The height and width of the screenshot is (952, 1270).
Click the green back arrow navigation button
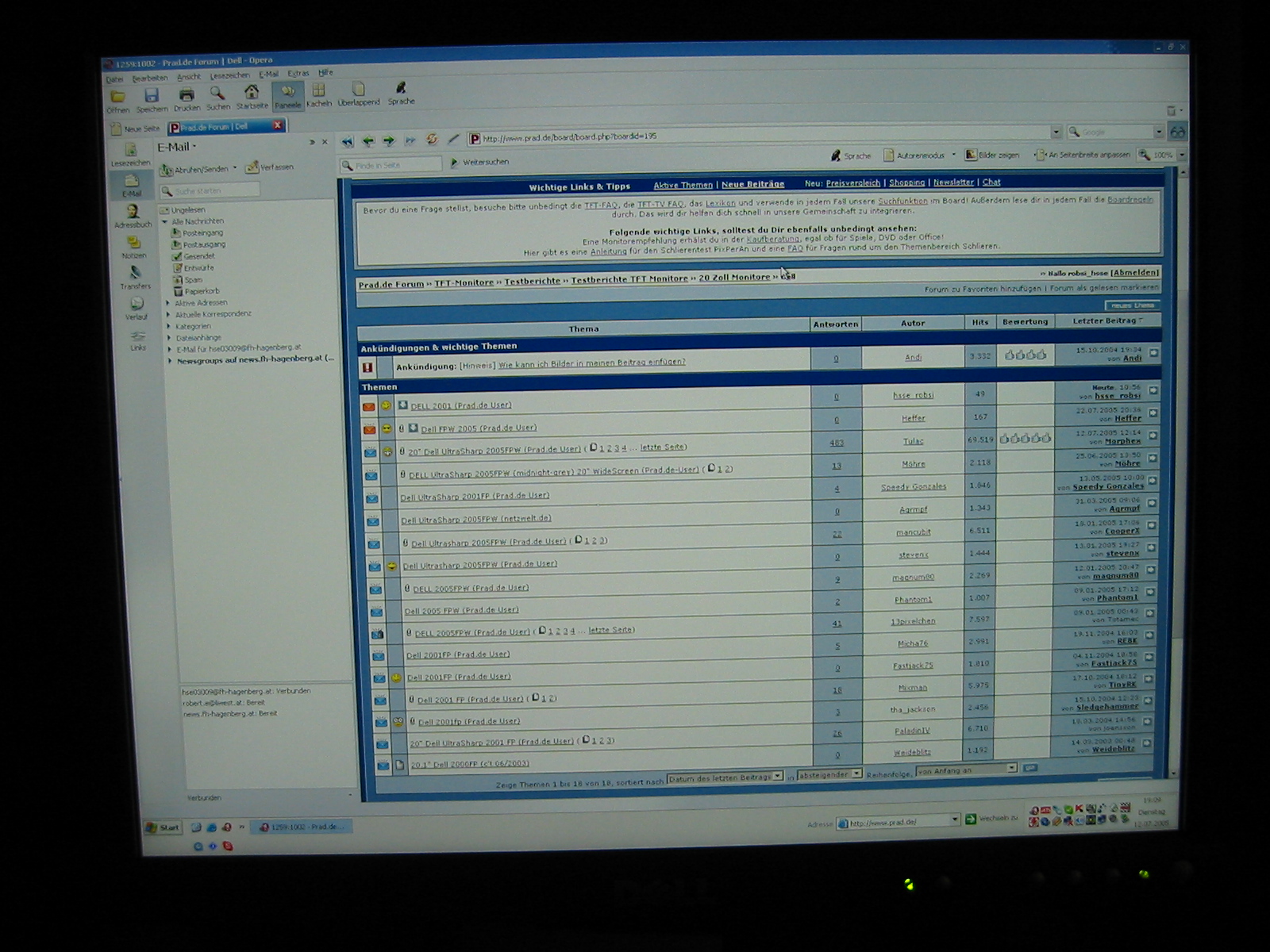point(368,141)
